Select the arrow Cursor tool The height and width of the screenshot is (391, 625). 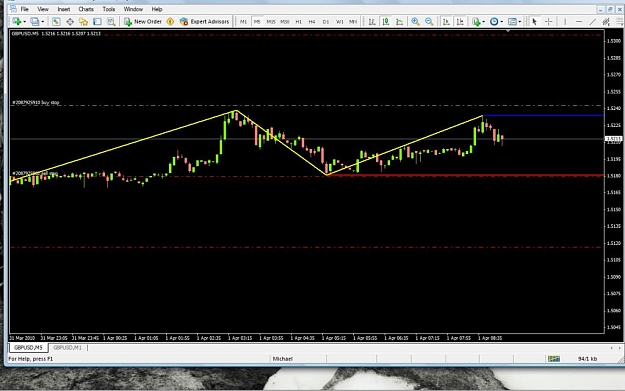(x=535, y=22)
